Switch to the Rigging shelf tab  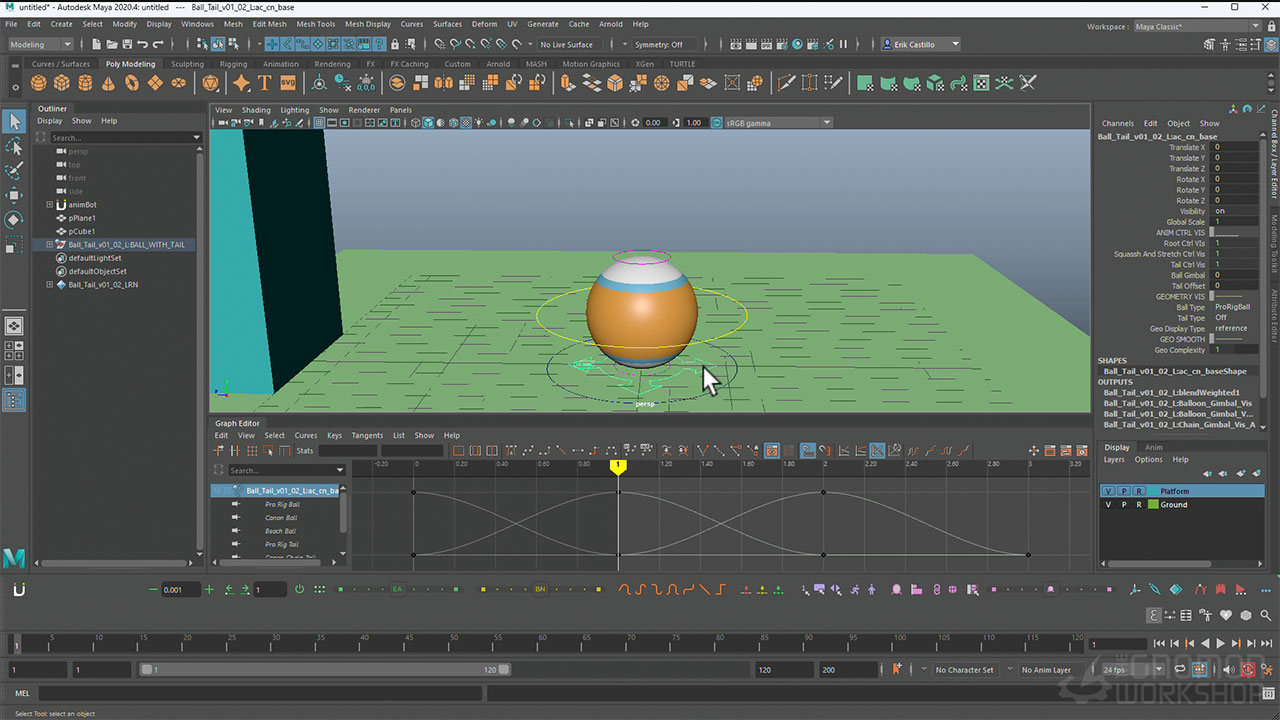233,64
